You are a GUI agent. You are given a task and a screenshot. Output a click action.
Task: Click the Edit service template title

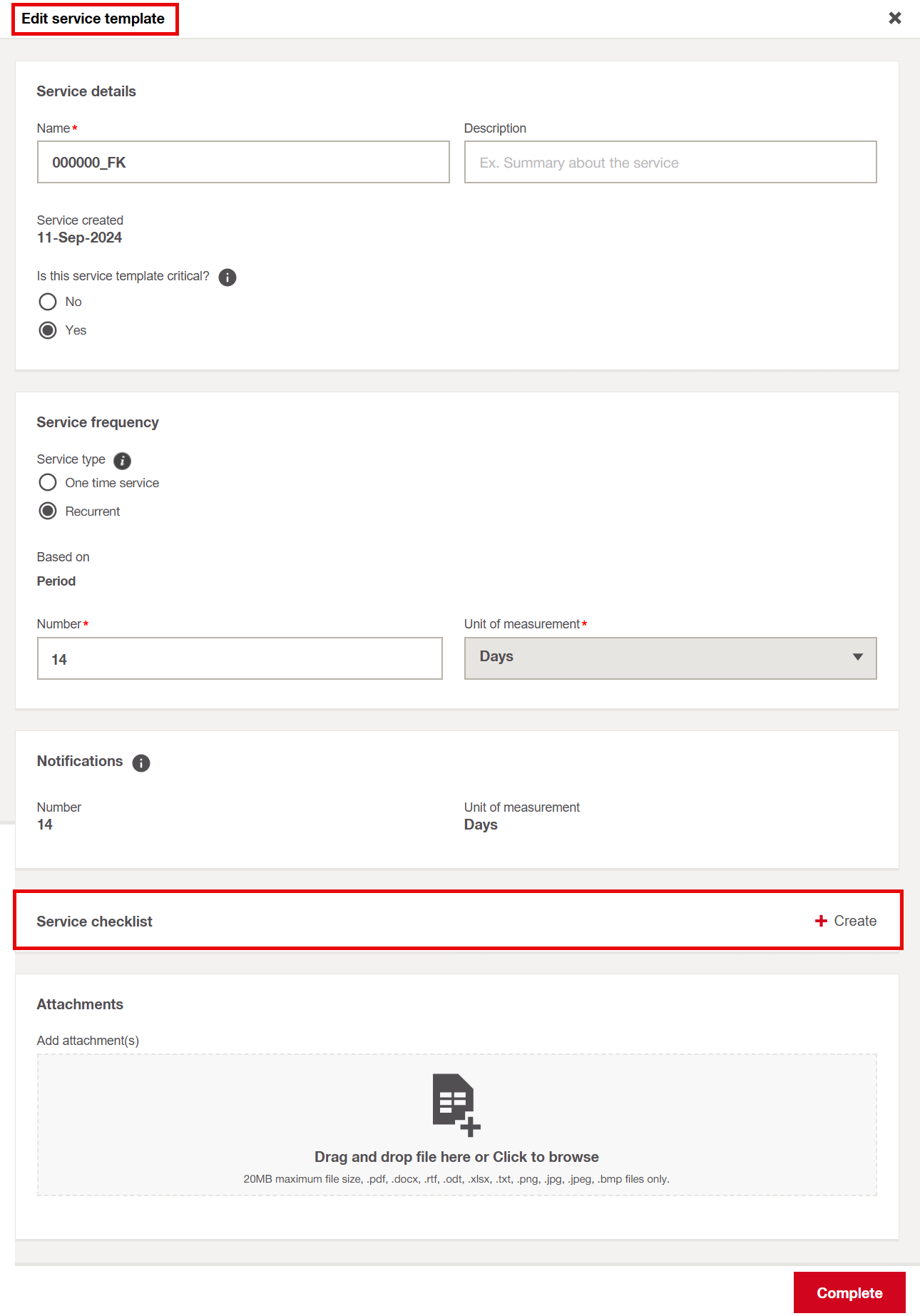coord(93,19)
